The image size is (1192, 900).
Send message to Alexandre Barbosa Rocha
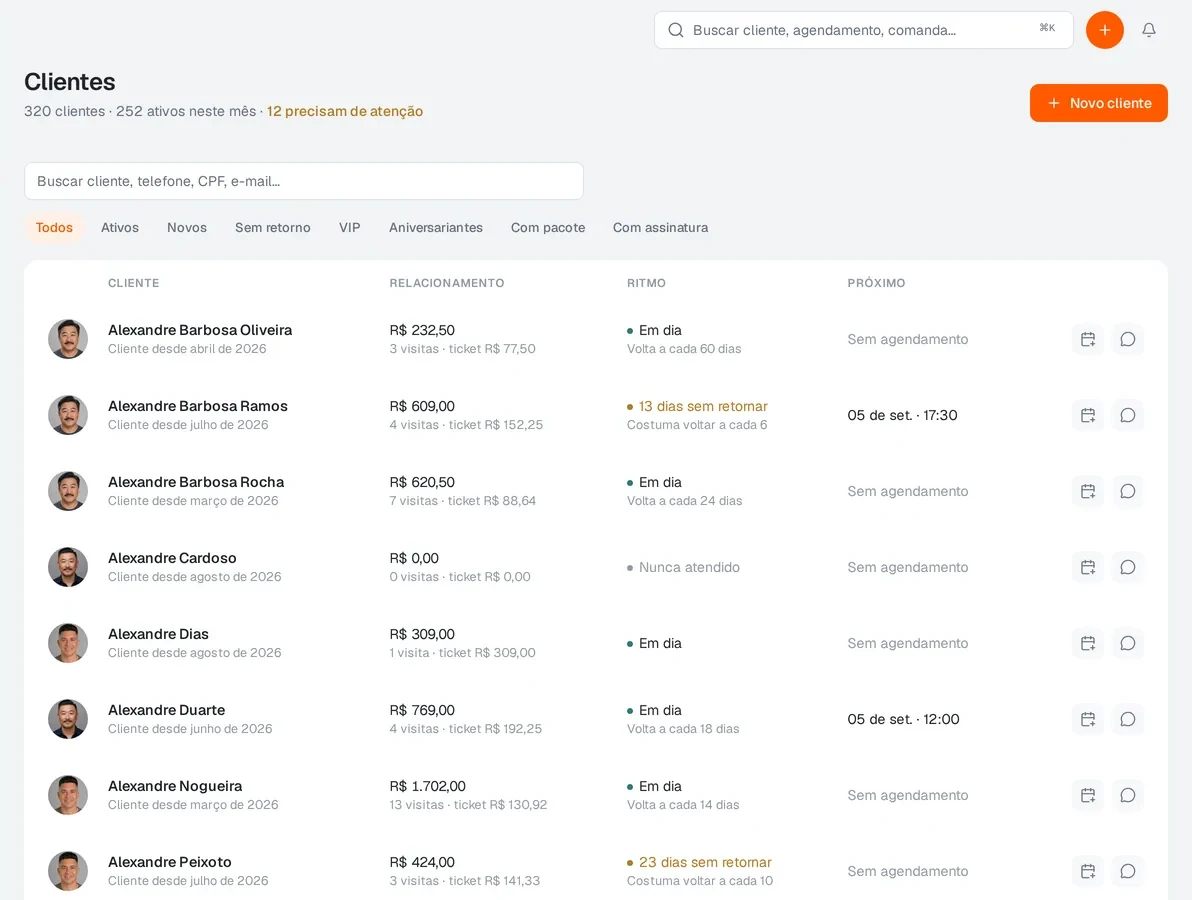[x=1127, y=491]
